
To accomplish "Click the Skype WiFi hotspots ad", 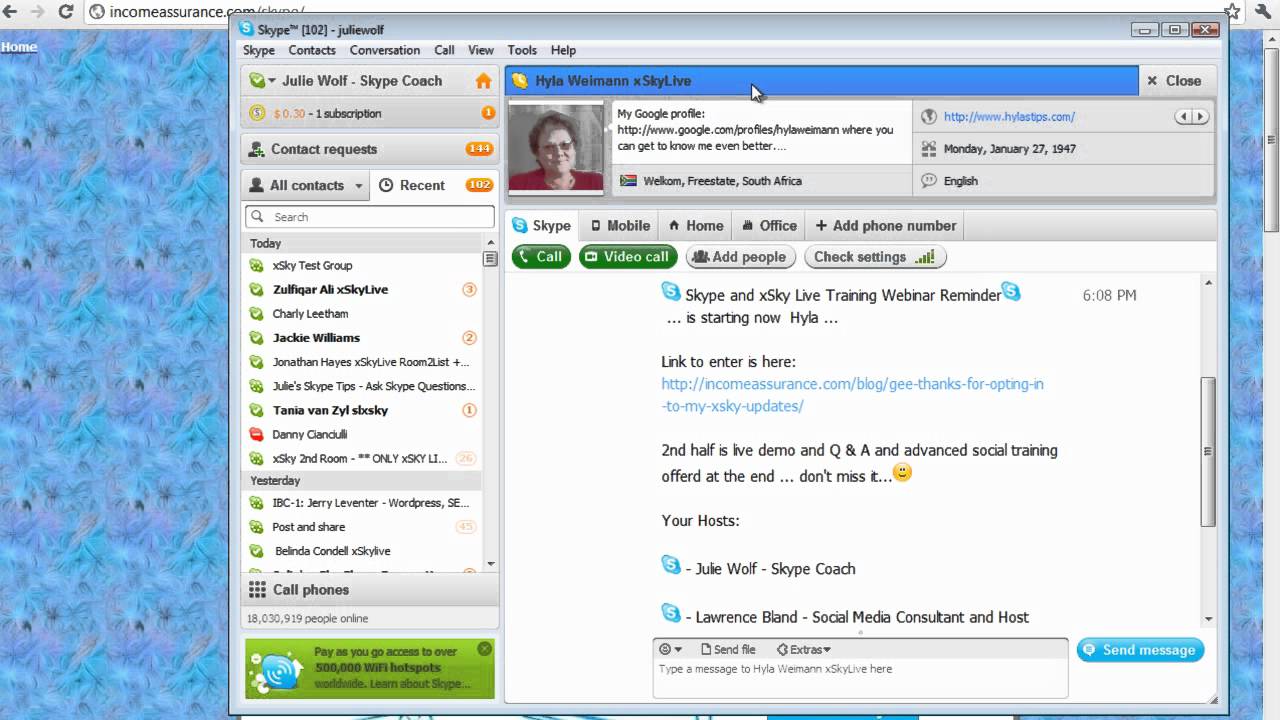I will (369, 668).
